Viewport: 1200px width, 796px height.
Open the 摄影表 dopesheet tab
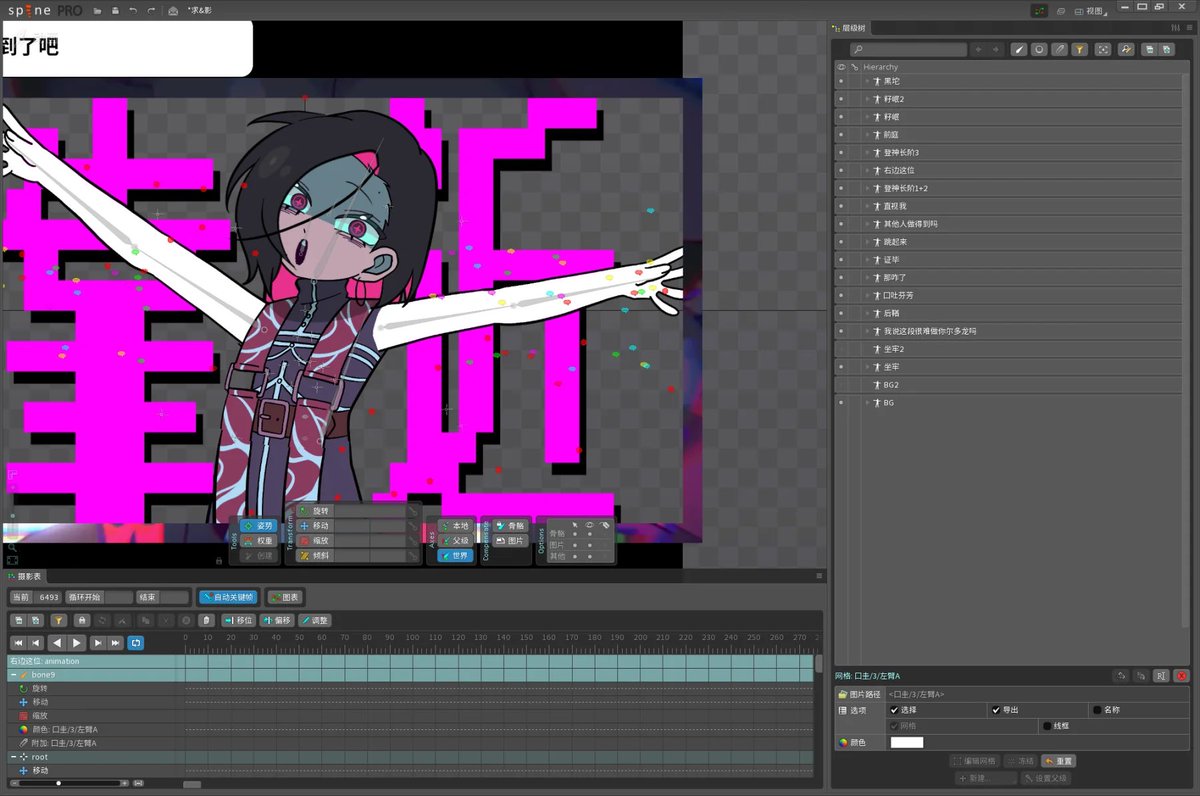(x=24, y=576)
